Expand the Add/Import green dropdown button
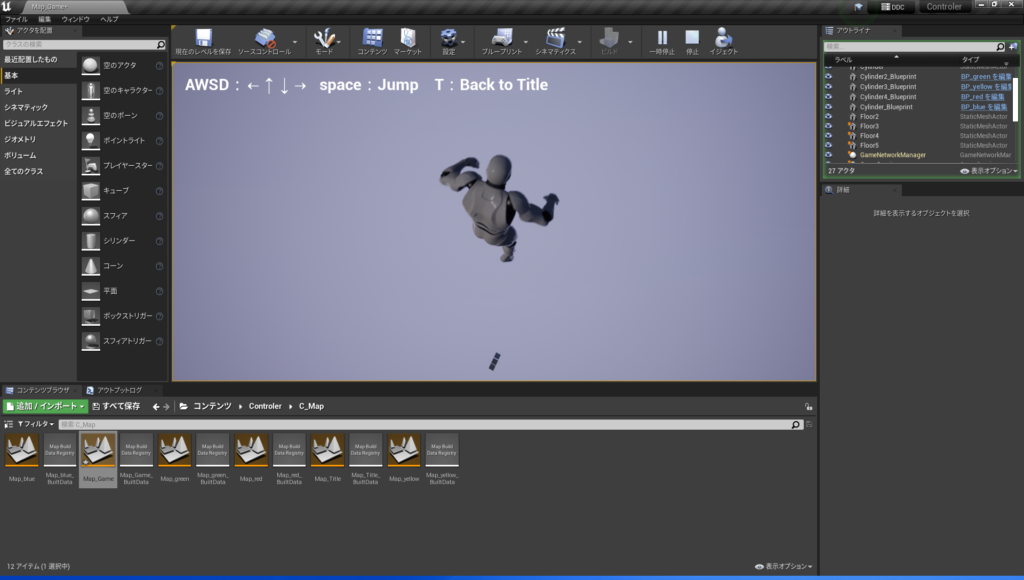1024x580 pixels. [x=45, y=406]
